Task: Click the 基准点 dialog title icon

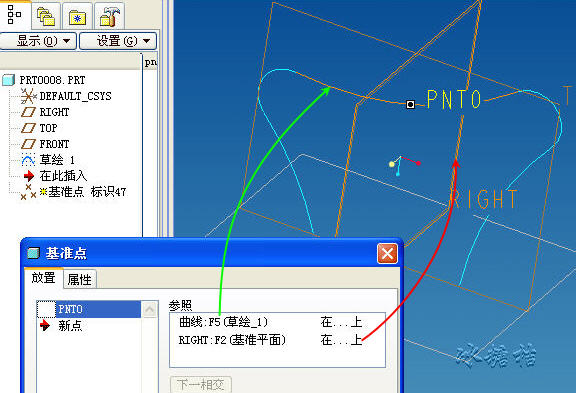Action: click(33, 253)
